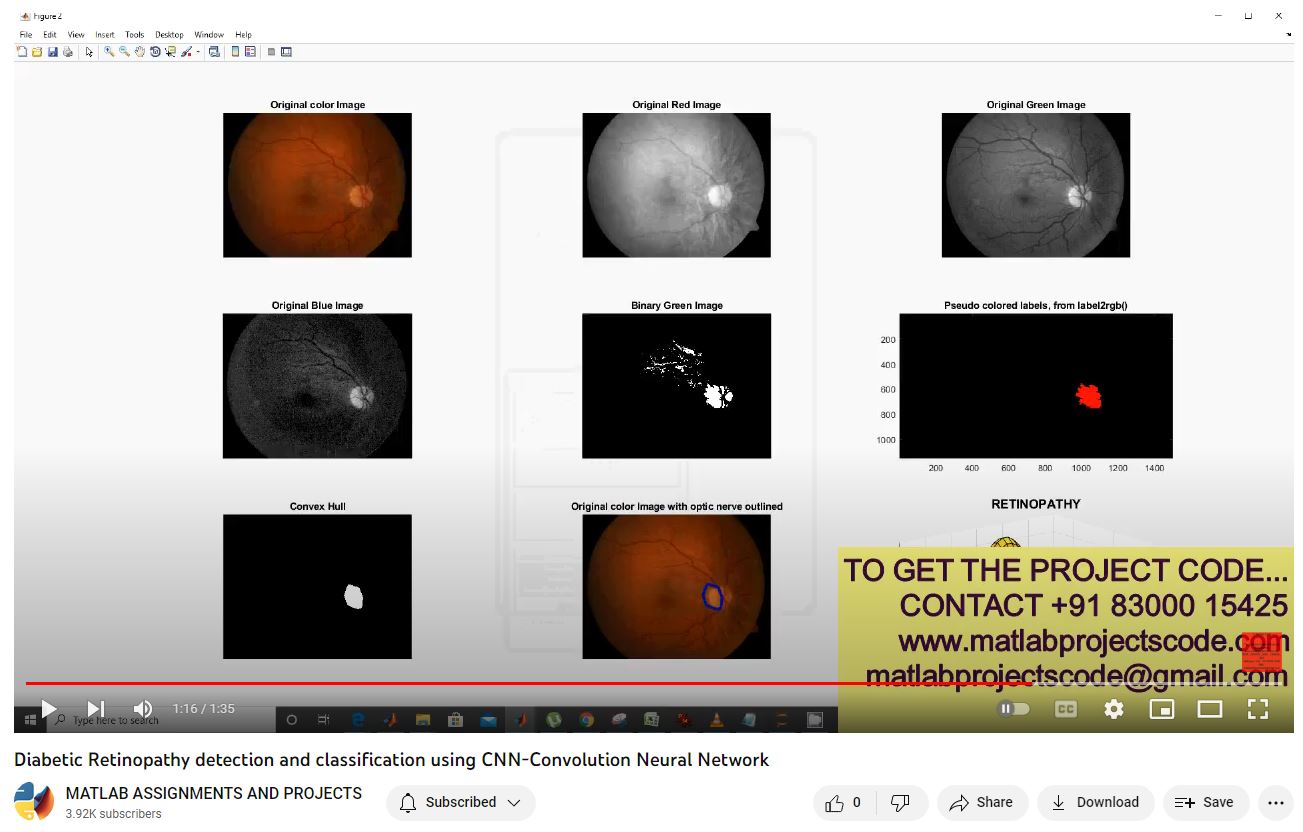This screenshot has width=1303, height=832.
Task: Click the Diabetic Retinopathy video title
Action: tap(391, 760)
